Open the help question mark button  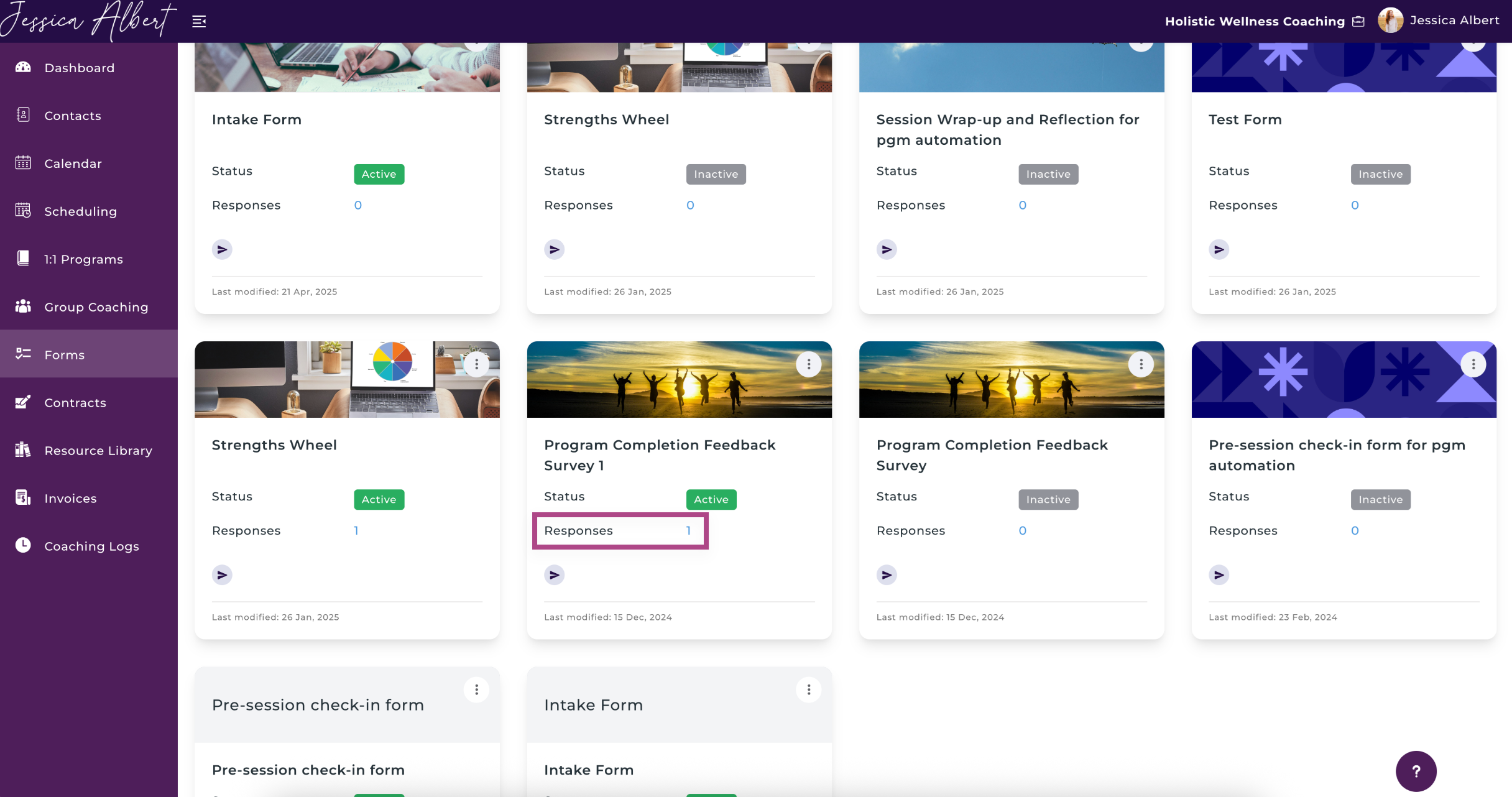pyautogui.click(x=1416, y=772)
